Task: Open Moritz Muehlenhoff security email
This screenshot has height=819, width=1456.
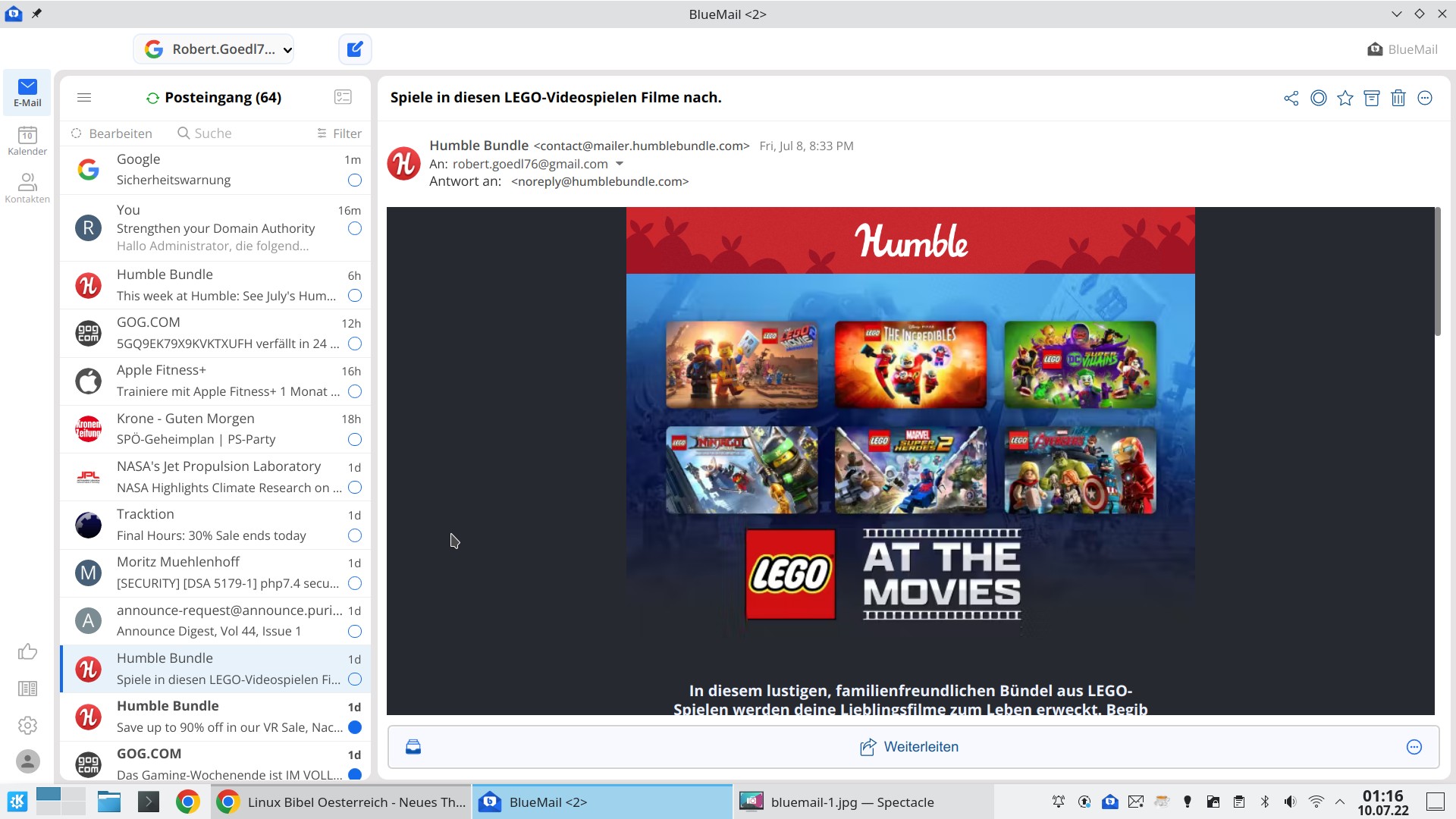Action: tap(215, 573)
